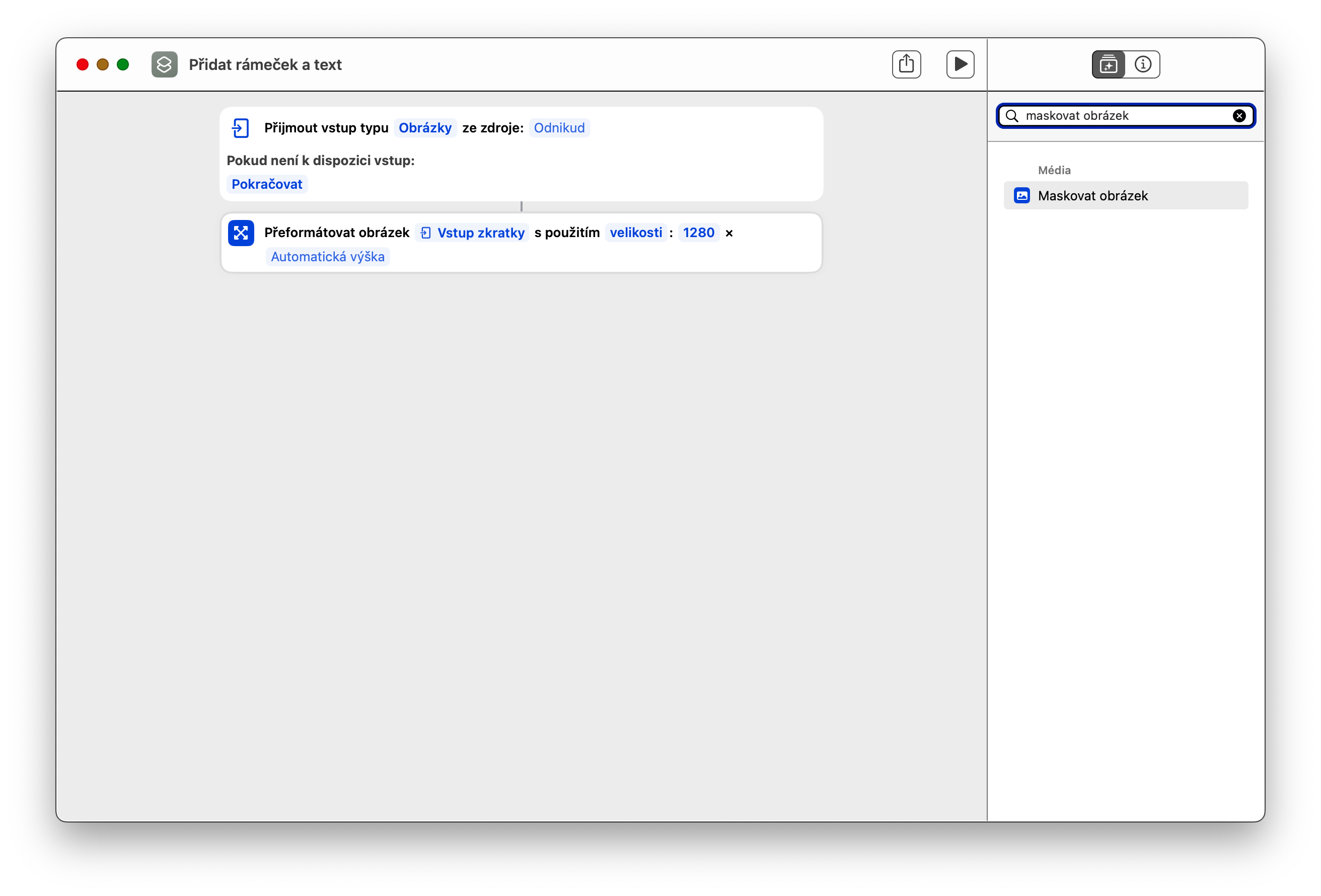Viewport: 1321px width, 896px height.
Task: Open the Action Library panel icon
Action: (x=1108, y=64)
